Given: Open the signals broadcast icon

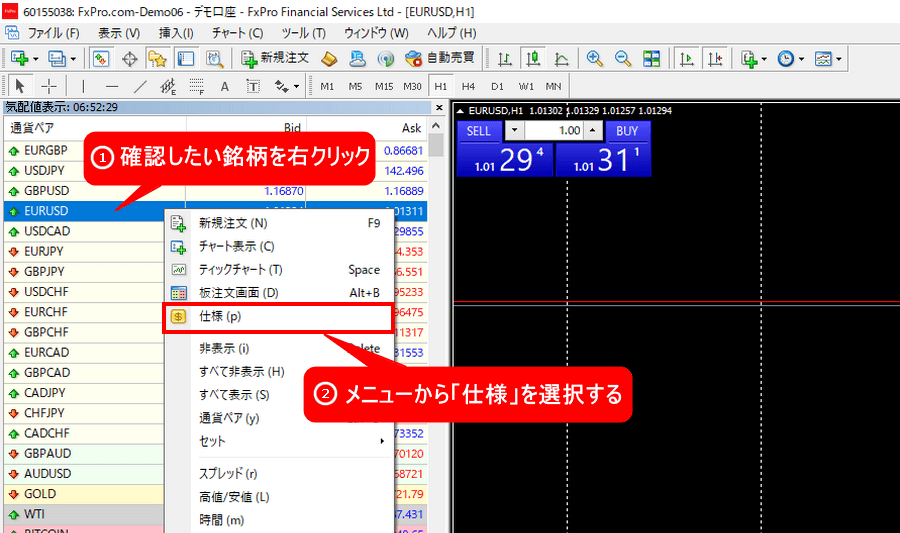Looking at the screenshot, I should coord(385,59).
